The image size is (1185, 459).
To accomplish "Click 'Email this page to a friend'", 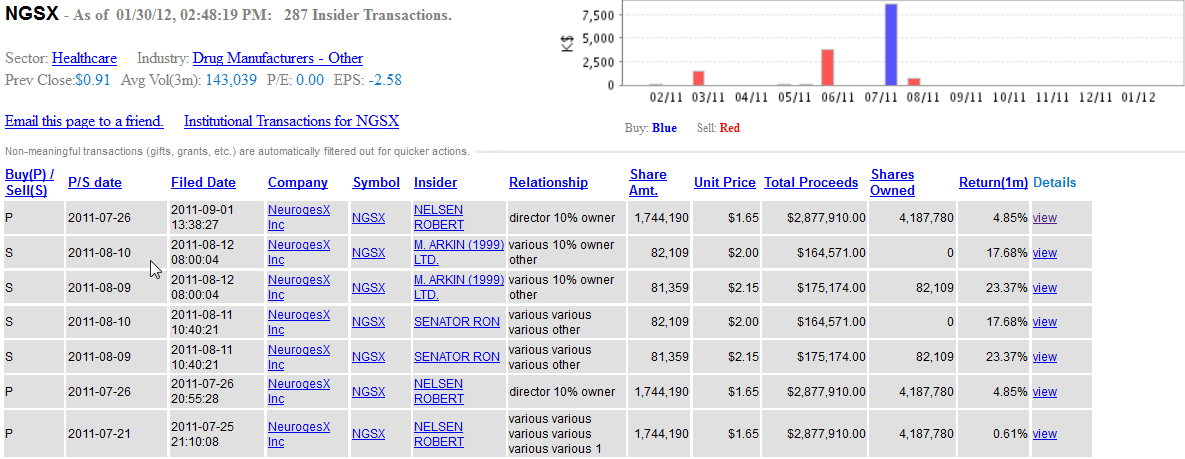I will click(x=85, y=121).
